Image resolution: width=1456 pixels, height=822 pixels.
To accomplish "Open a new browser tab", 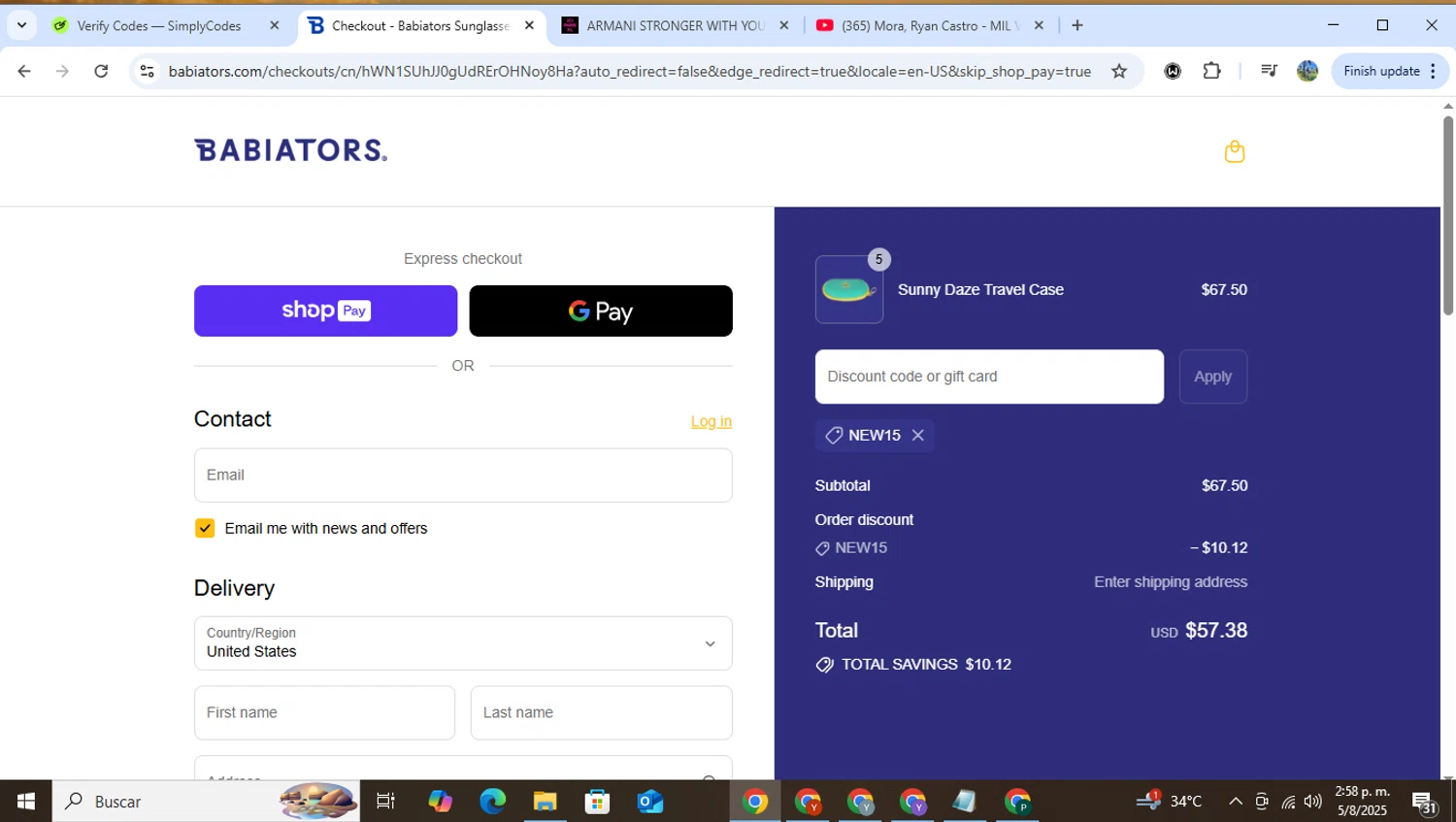I will coord(1077,26).
